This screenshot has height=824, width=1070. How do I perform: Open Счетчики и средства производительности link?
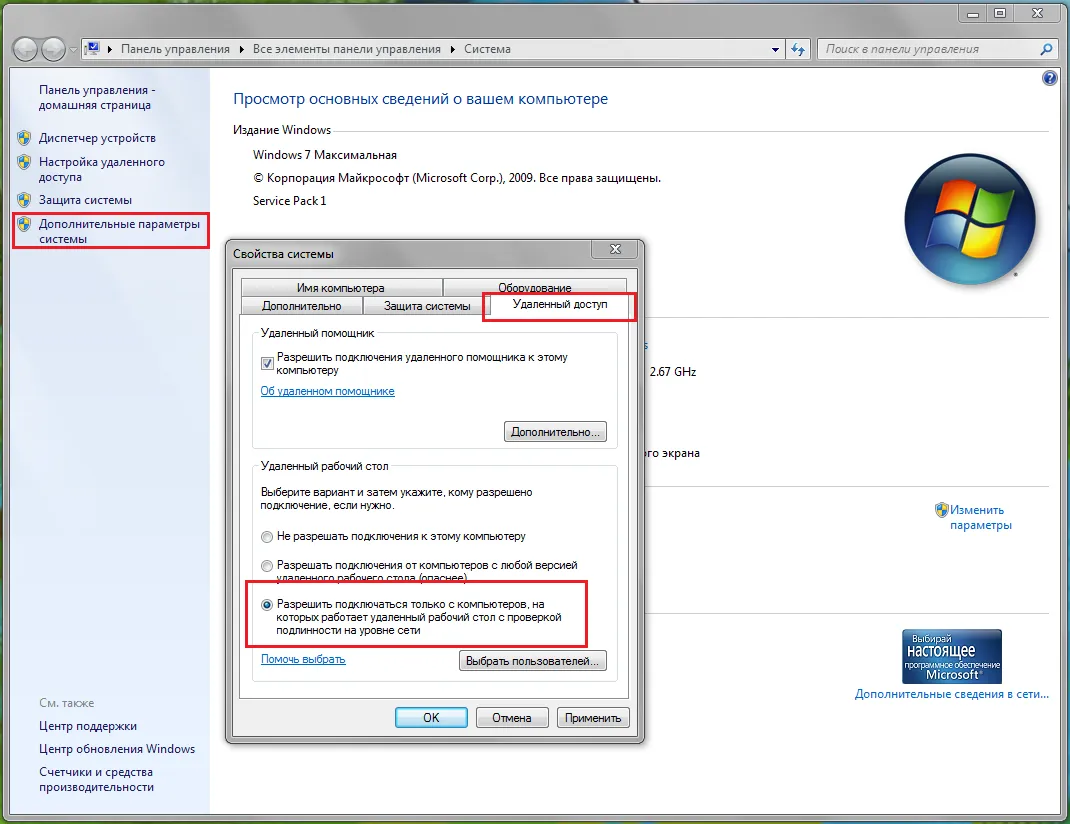[96, 780]
